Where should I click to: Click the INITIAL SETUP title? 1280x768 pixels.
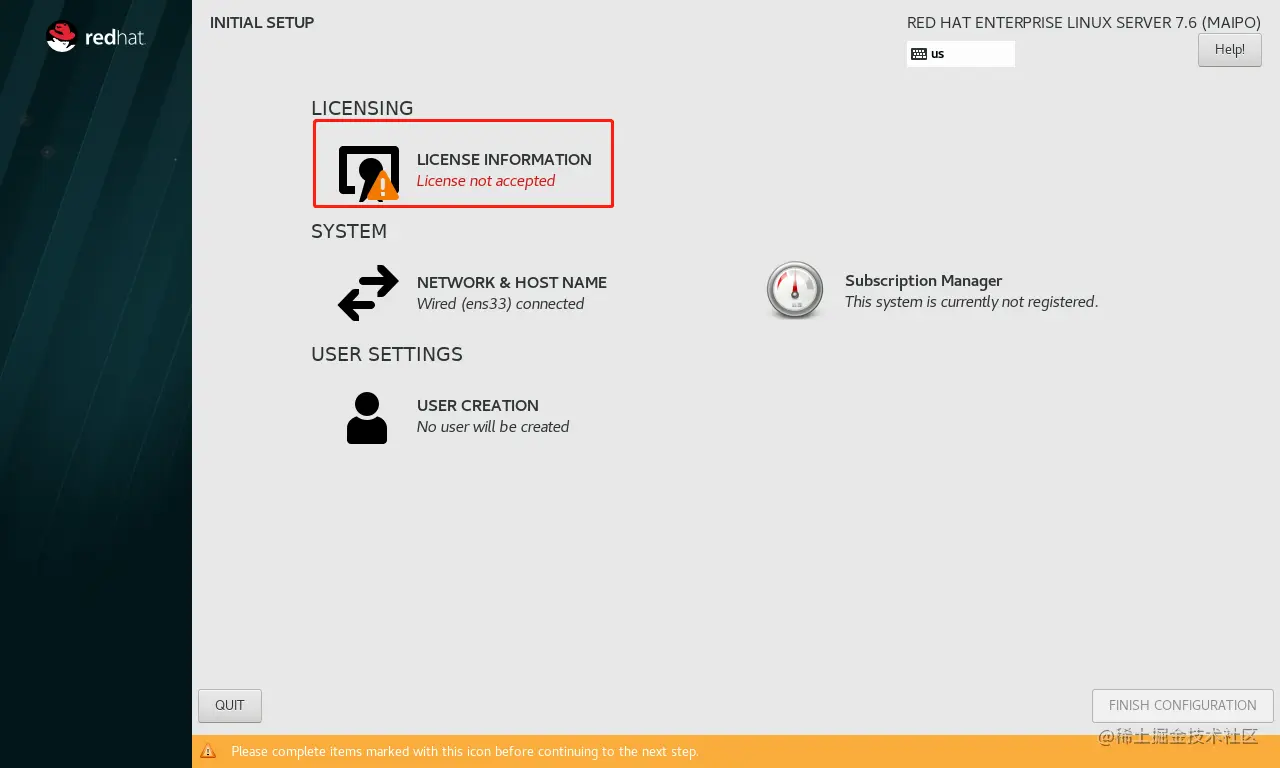[262, 22]
